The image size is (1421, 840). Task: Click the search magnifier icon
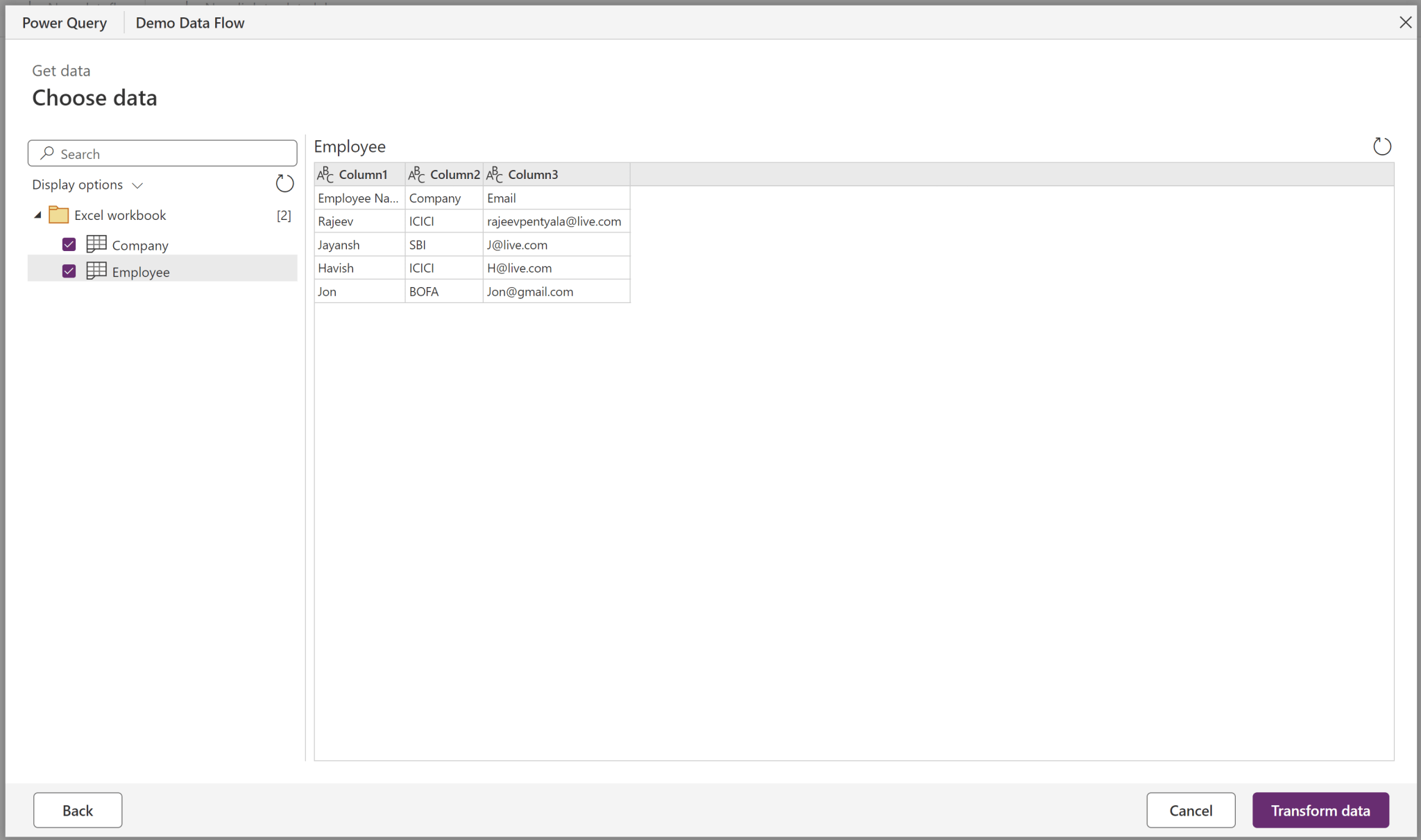tap(46, 153)
